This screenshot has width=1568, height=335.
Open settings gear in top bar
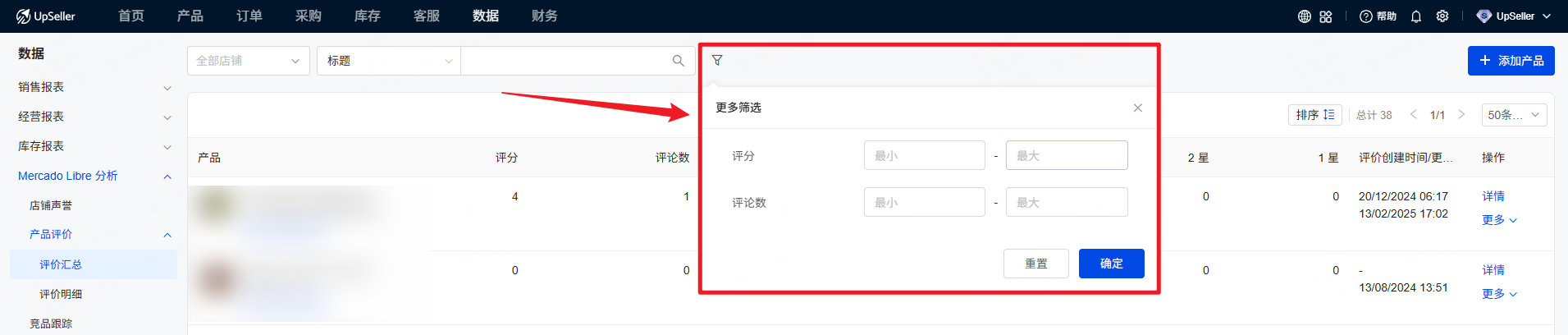1442,16
